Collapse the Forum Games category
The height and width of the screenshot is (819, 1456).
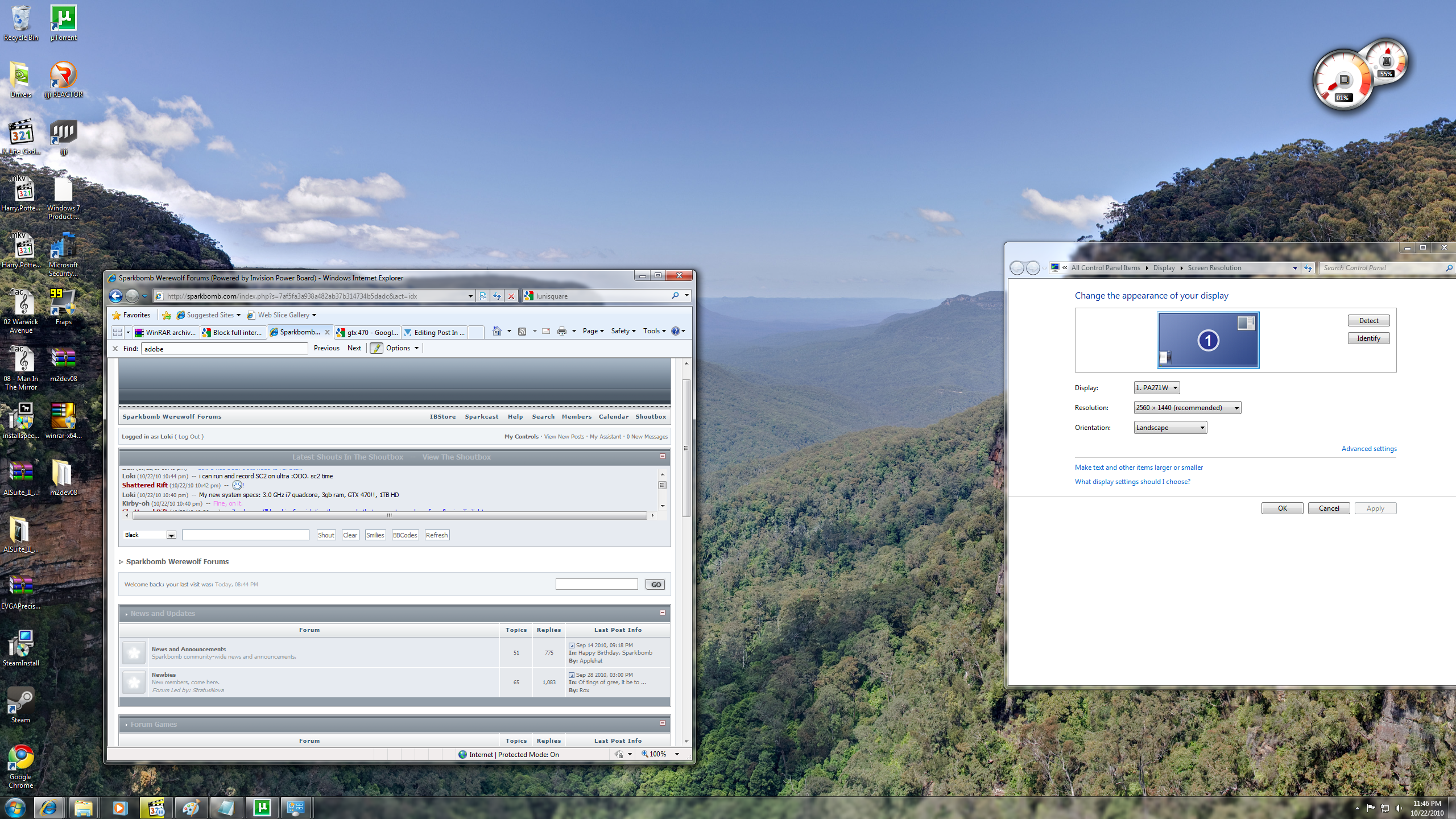tap(662, 723)
